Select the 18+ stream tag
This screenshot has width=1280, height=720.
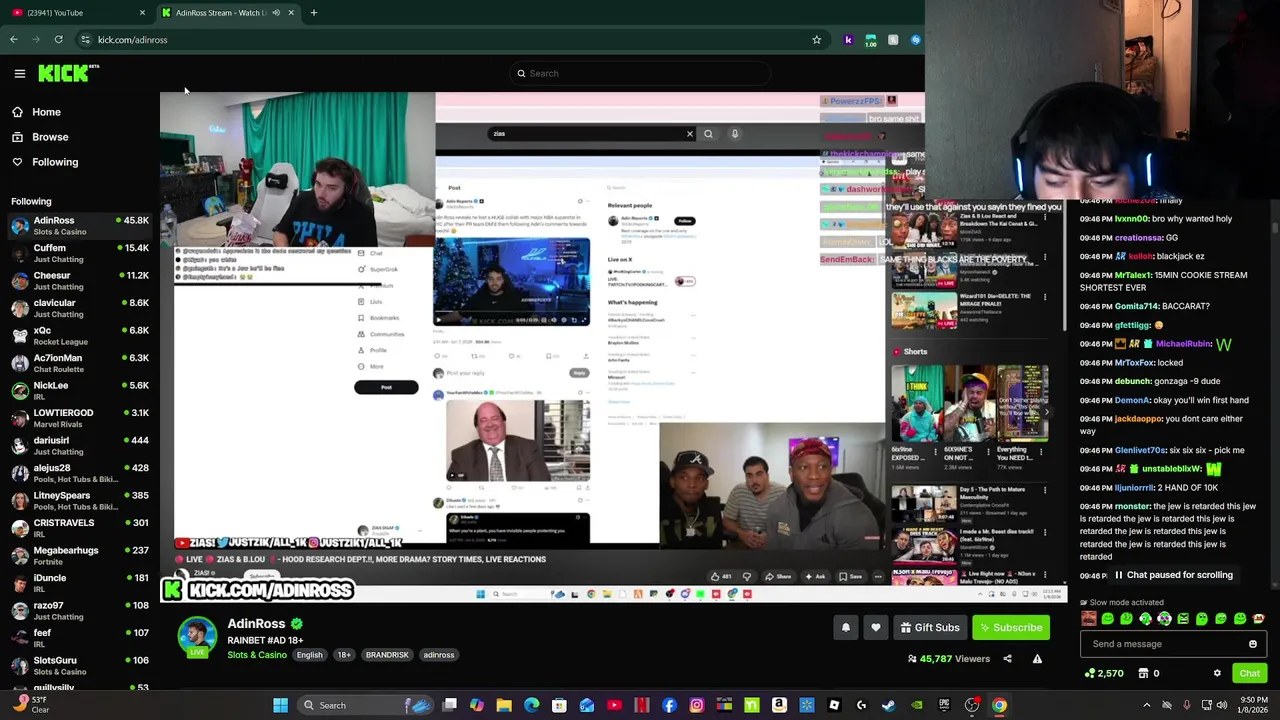click(x=344, y=655)
